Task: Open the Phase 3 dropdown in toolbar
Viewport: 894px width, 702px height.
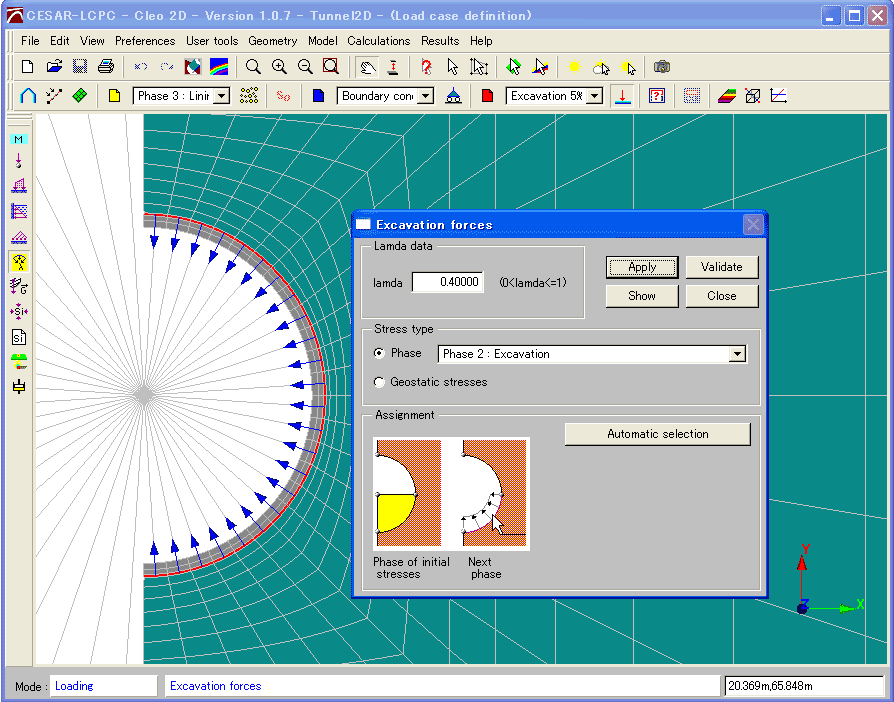Action: pos(221,96)
